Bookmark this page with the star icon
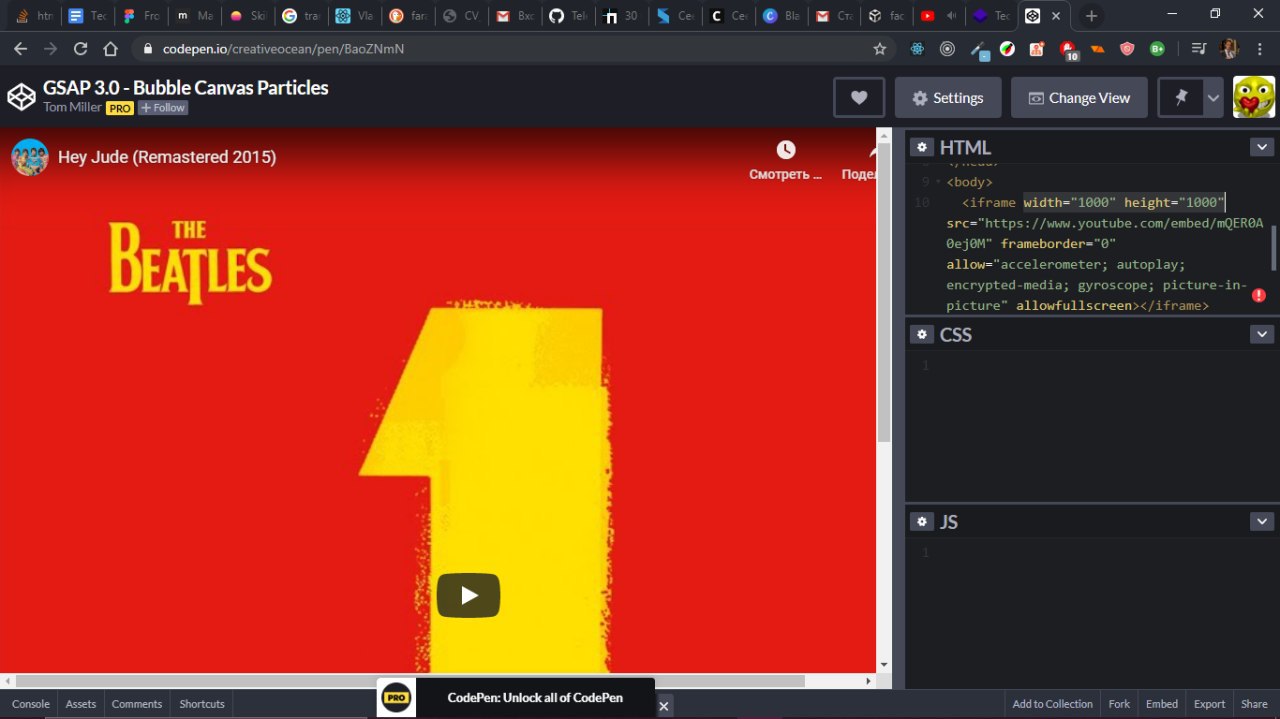Image resolution: width=1280 pixels, height=719 pixels. pyautogui.click(x=880, y=48)
